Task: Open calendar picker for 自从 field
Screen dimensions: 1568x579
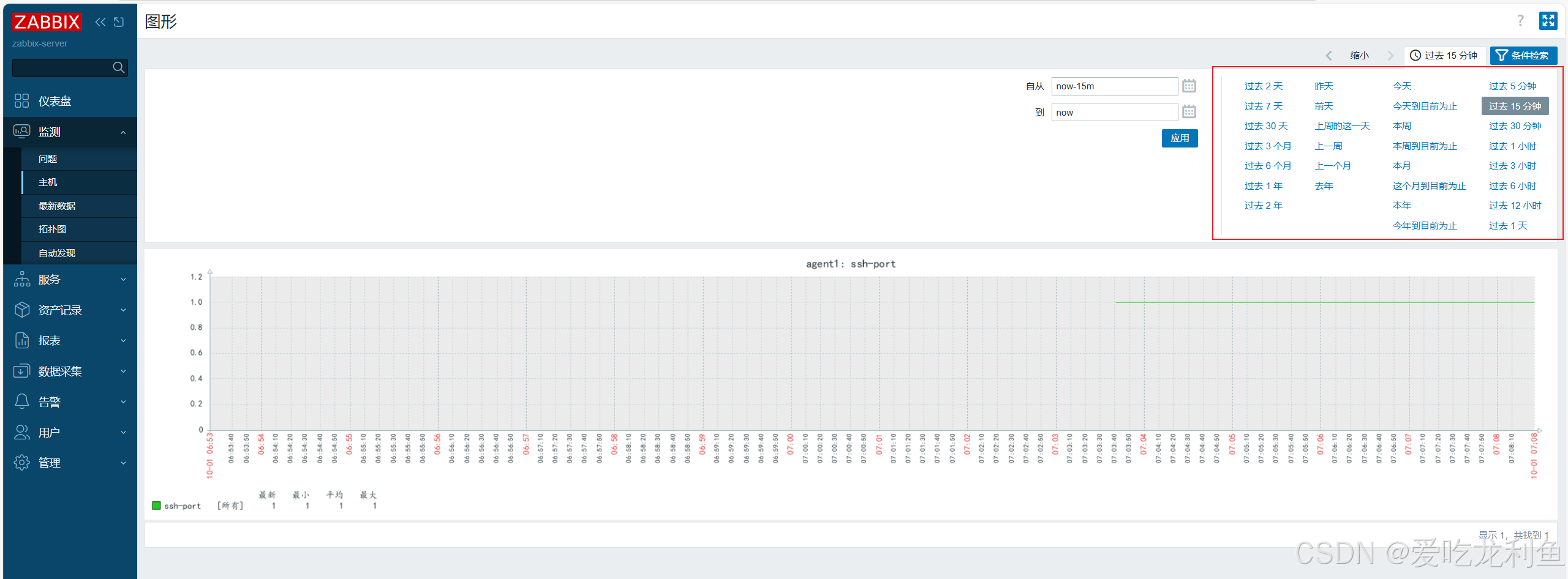Action: pyautogui.click(x=1189, y=86)
